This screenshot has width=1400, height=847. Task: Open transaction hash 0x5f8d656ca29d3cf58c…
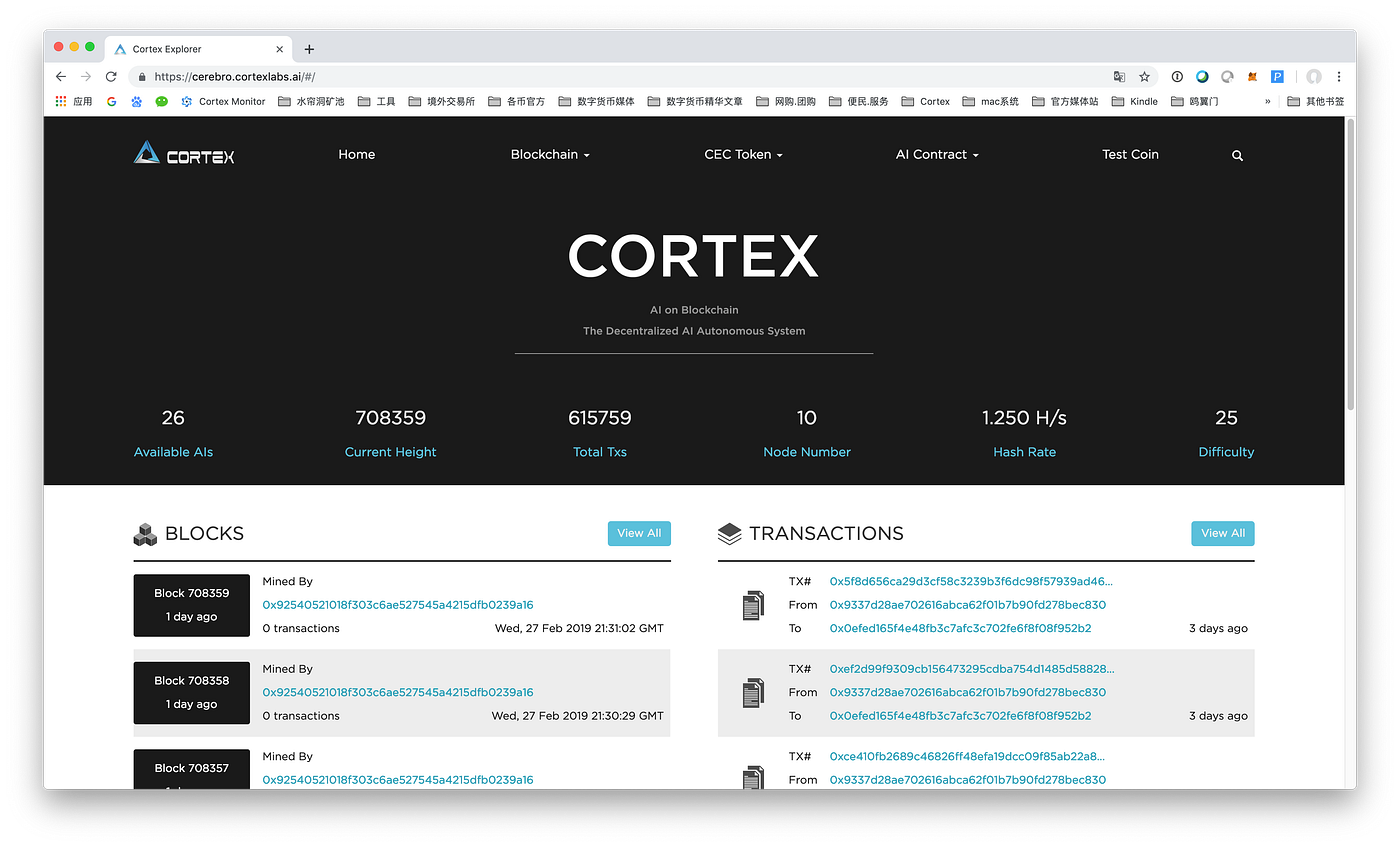coord(971,581)
